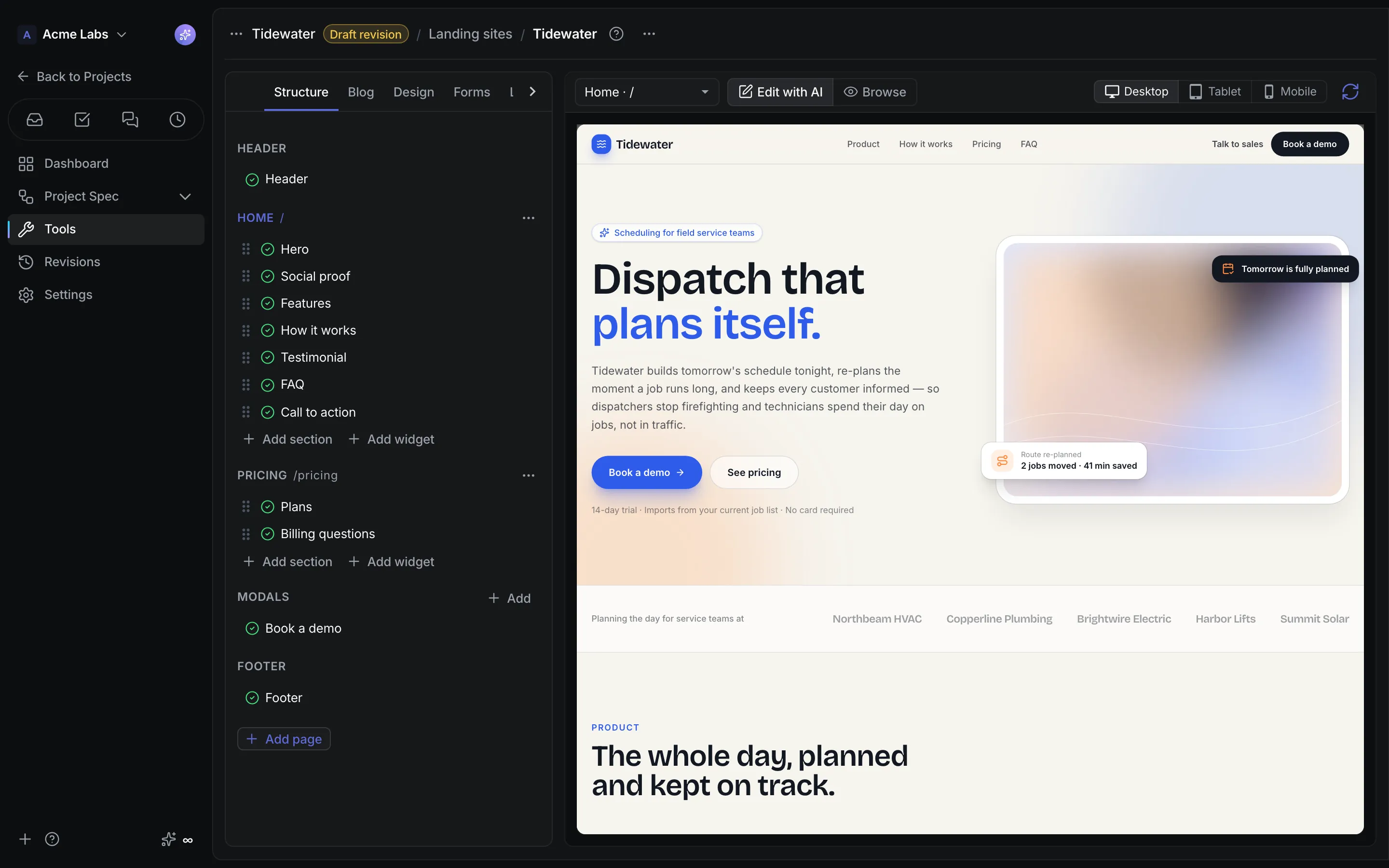Image resolution: width=1389 pixels, height=868 pixels.
Task: Open the inbox icon in sidebar
Action: click(34, 120)
